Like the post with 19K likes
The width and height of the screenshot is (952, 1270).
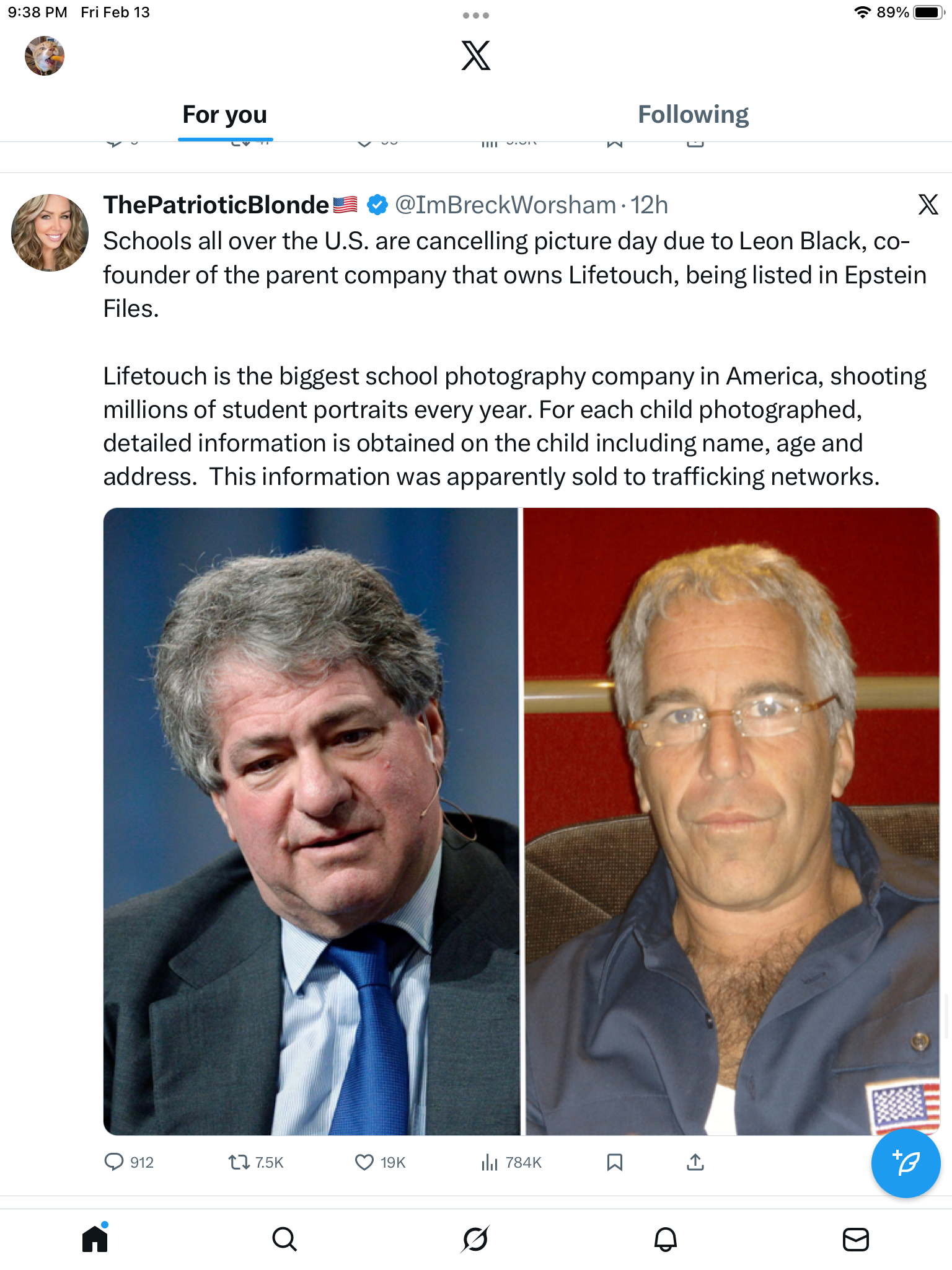(x=380, y=1161)
